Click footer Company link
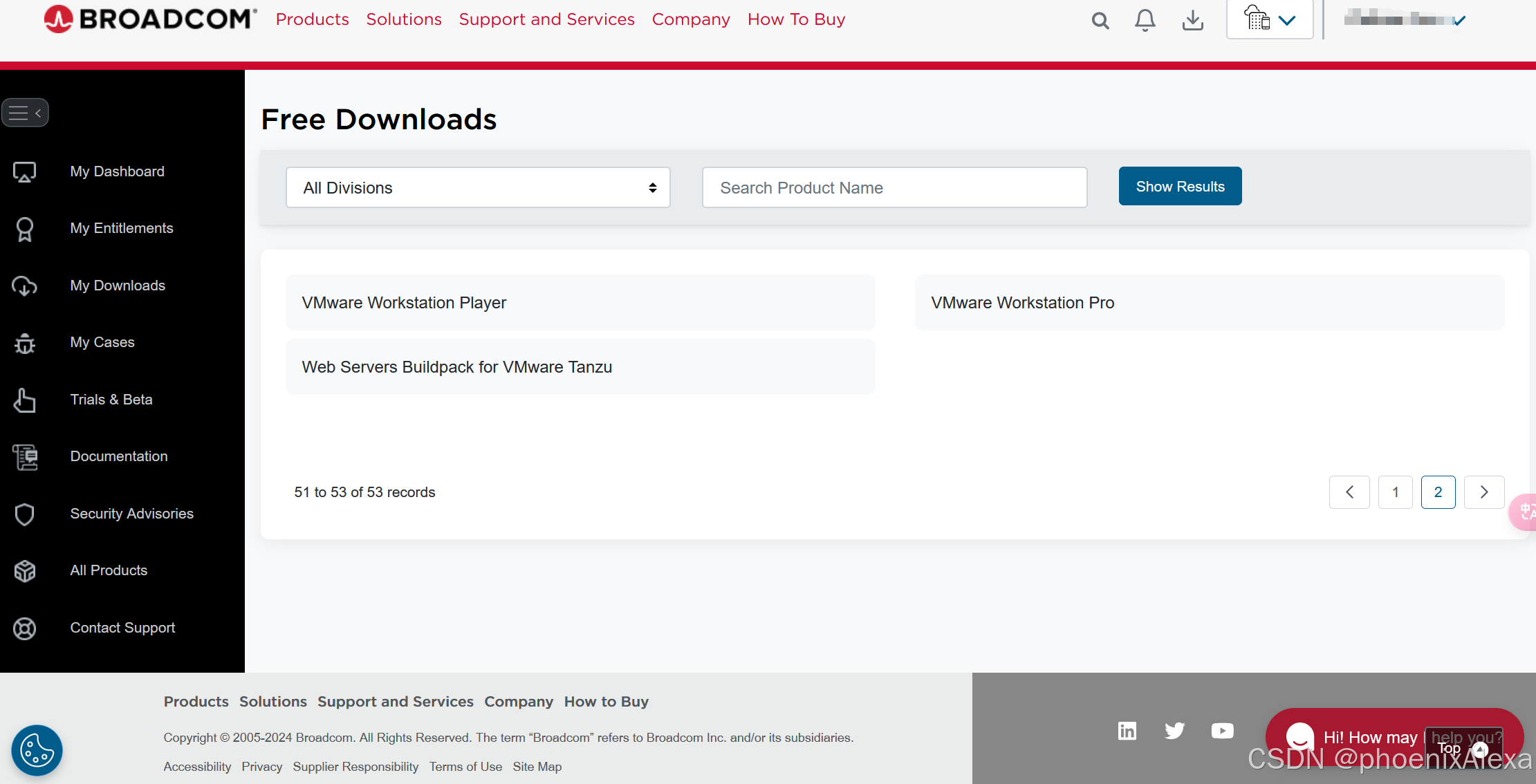Image resolution: width=1536 pixels, height=784 pixels. coord(519,702)
